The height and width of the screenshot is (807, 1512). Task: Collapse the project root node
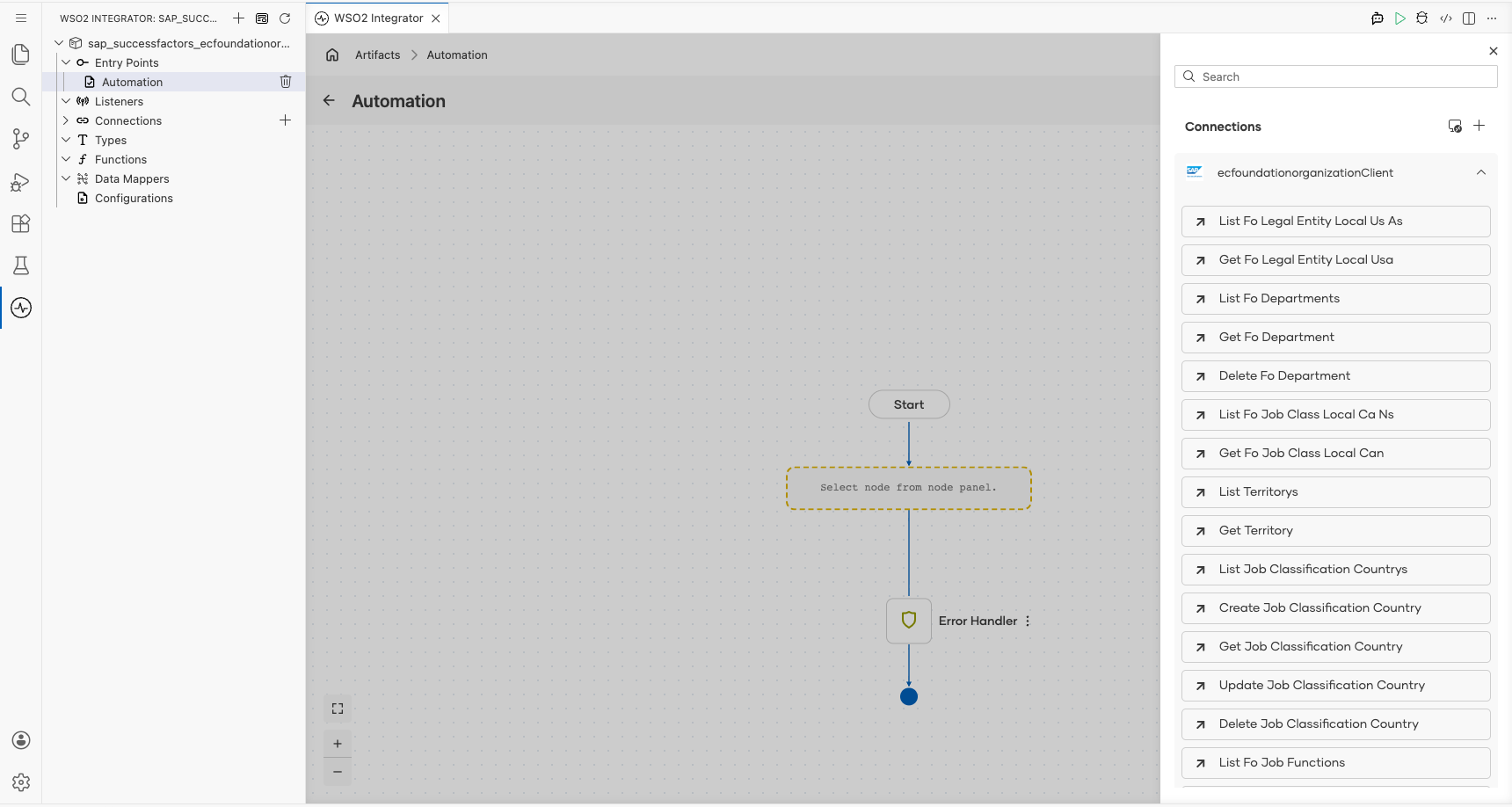[x=59, y=43]
